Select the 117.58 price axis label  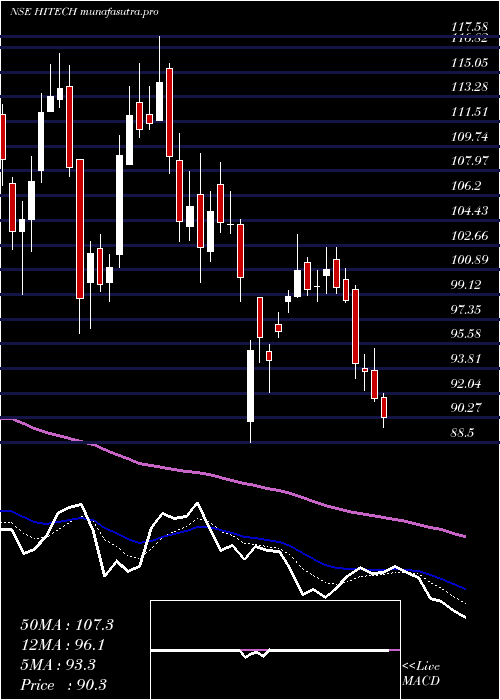coord(469,29)
